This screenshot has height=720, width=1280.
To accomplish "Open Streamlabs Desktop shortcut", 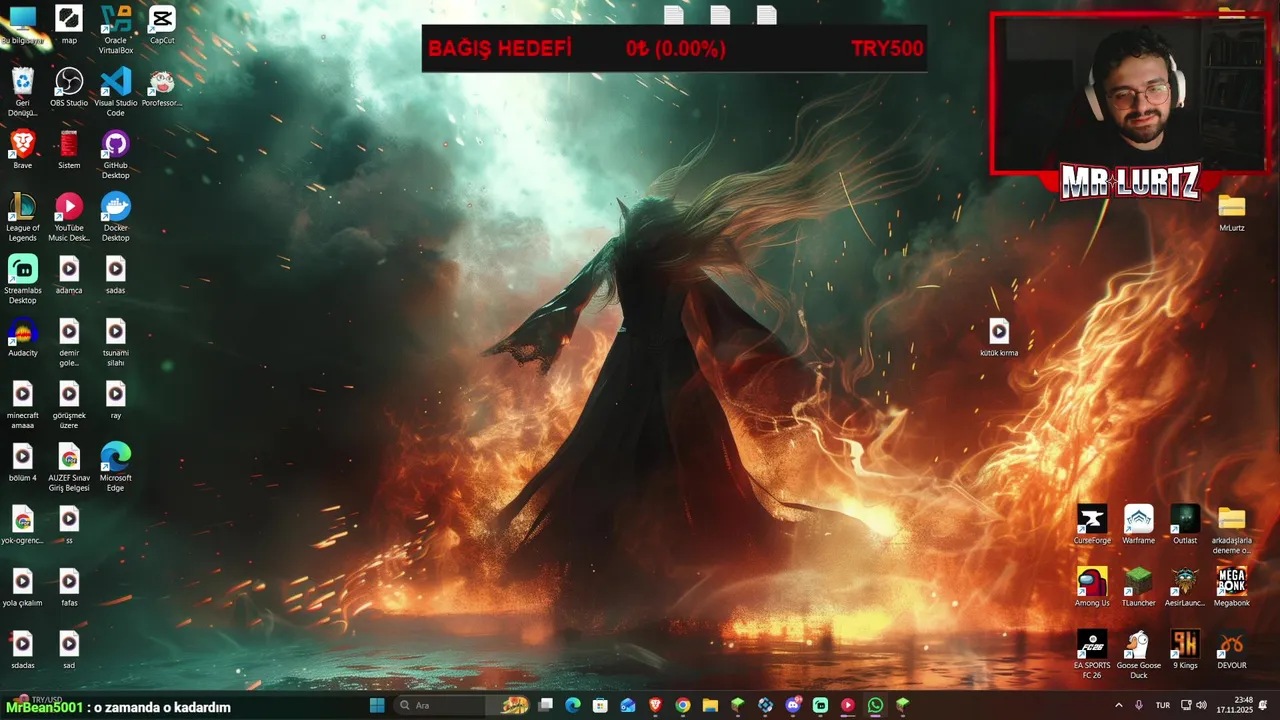I will 22,279.
